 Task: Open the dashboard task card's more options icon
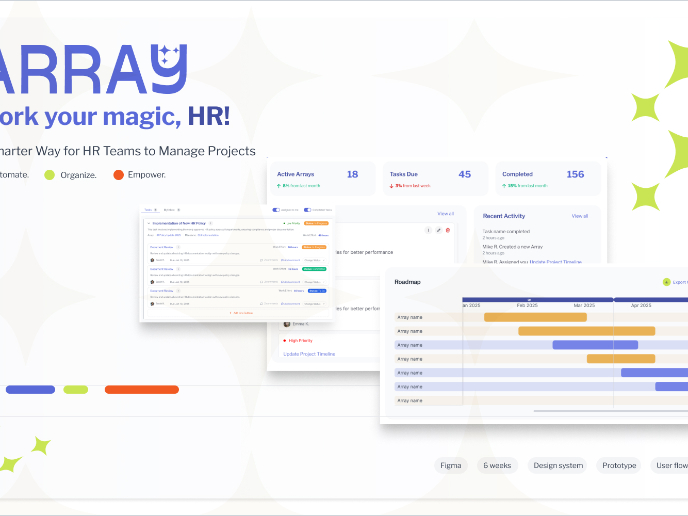pos(428,230)
